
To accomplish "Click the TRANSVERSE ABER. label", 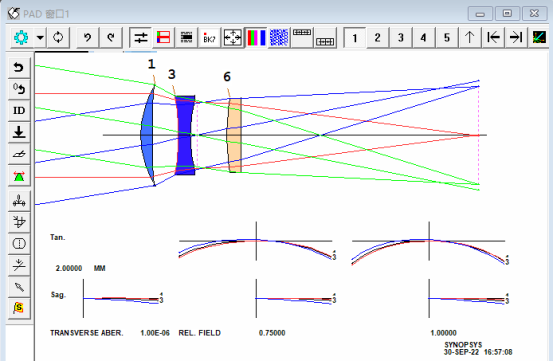I will click(x=87, y=333).
